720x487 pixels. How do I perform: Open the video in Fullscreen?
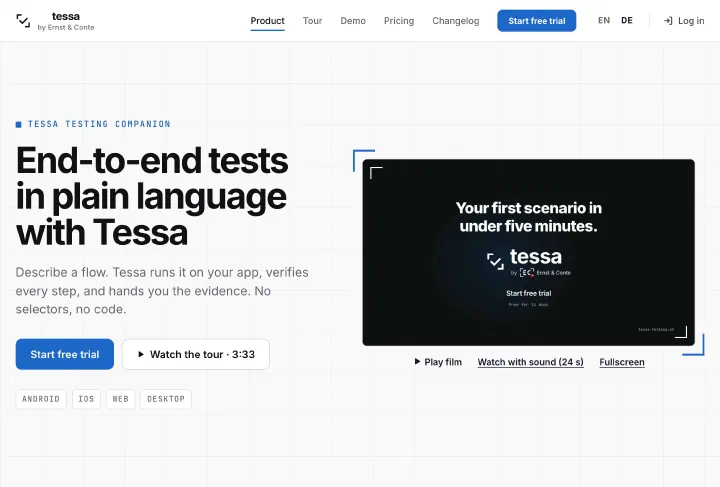point(622,362)
